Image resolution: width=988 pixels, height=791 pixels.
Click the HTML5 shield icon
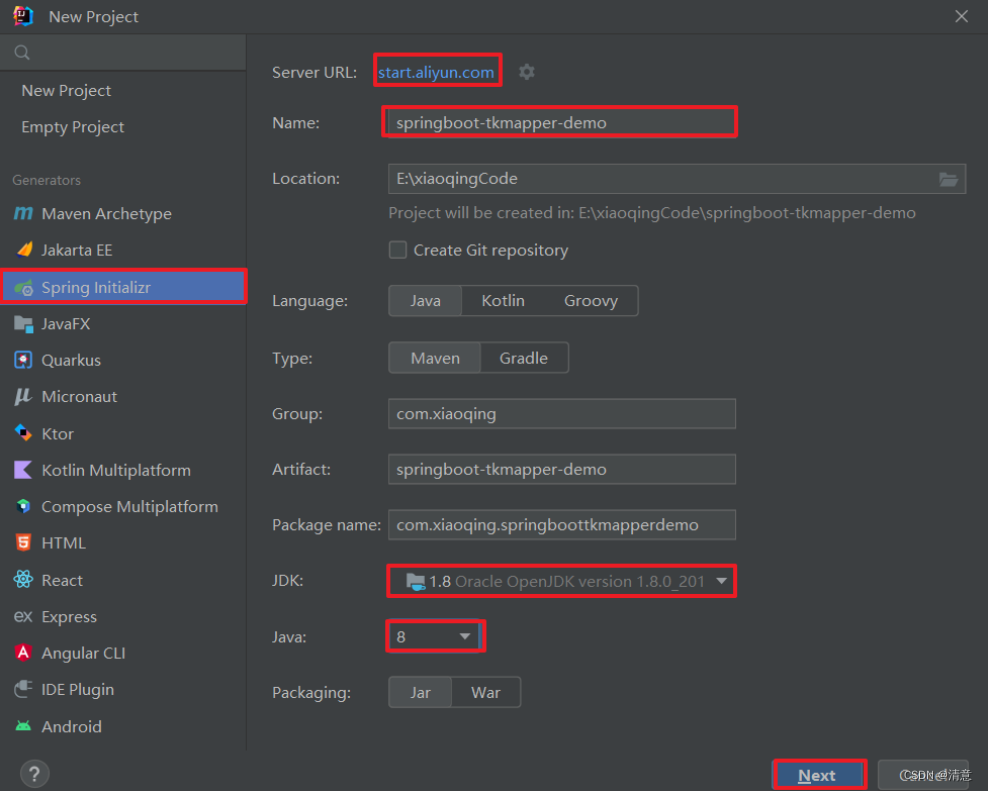(x=23, y=543)
